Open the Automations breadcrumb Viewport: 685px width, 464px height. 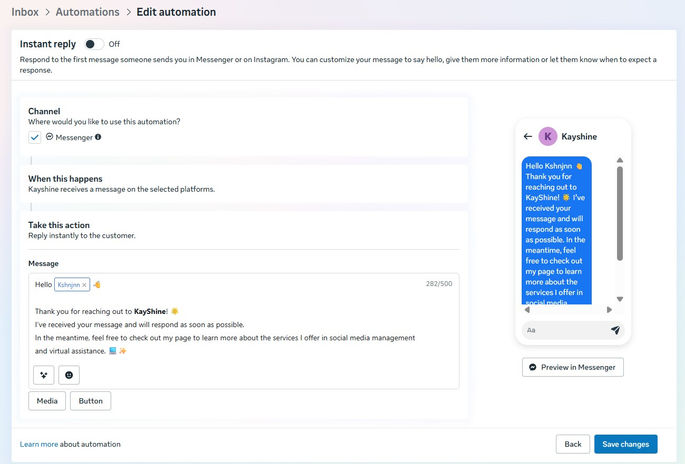(x=86, y=12)
